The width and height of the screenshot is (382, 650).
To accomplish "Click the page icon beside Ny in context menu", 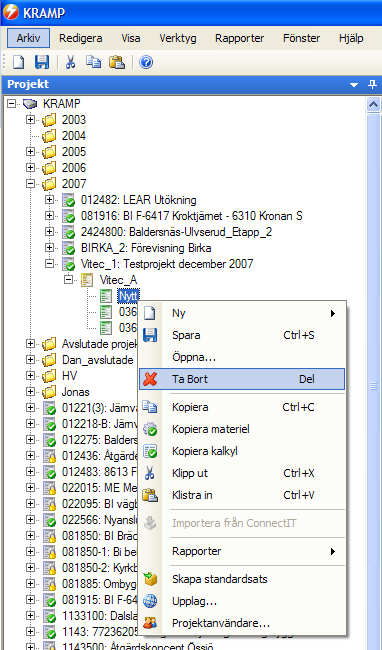I will pyautogui.click(x=149, y=313).
